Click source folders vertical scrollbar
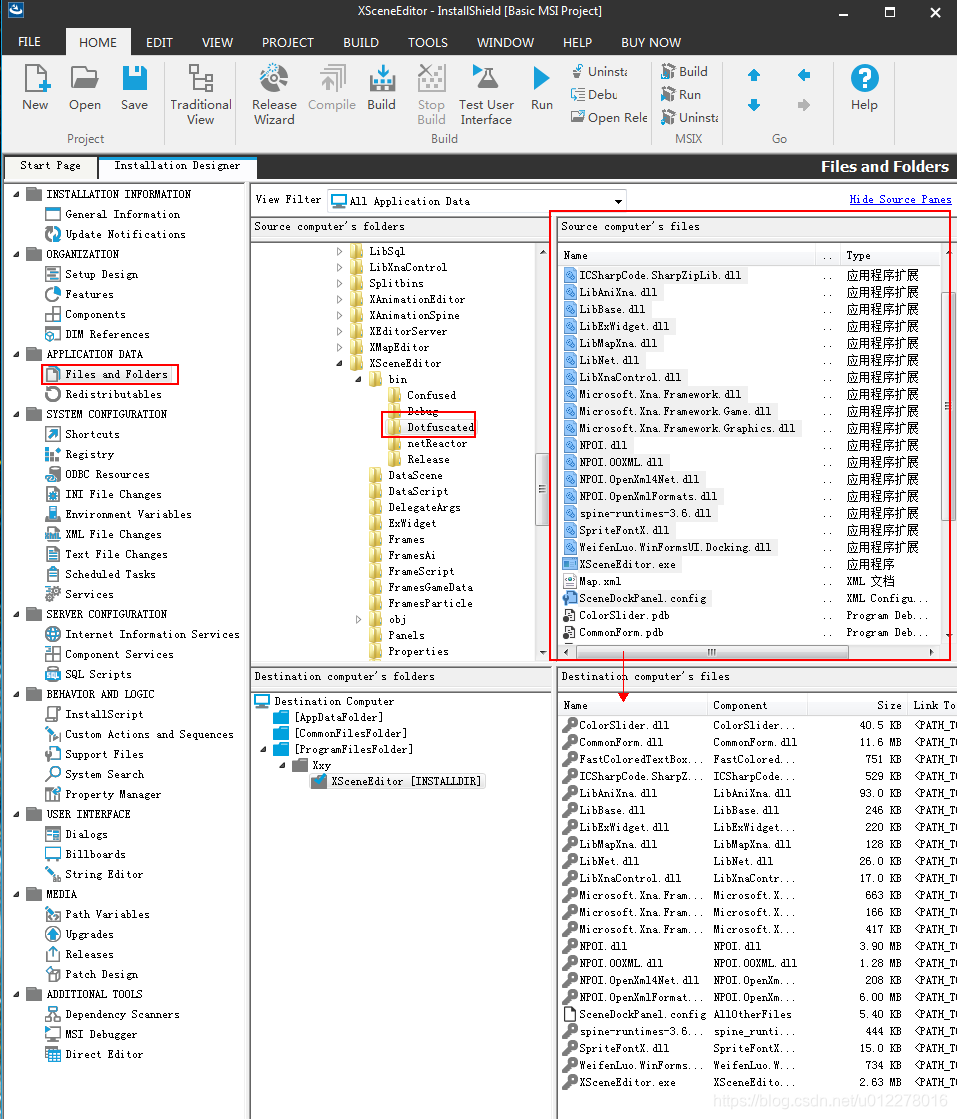957x1119 pixels. [x=542, y=488]
